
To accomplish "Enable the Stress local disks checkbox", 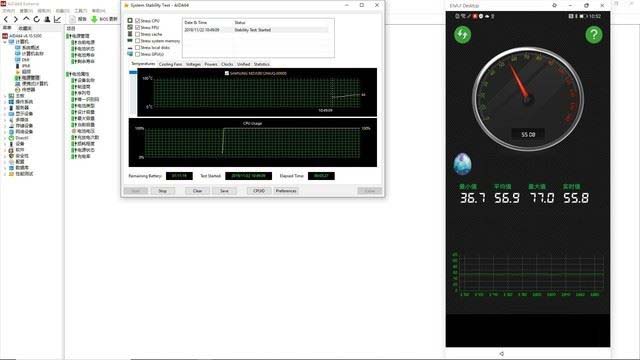I will coord(138,47).
